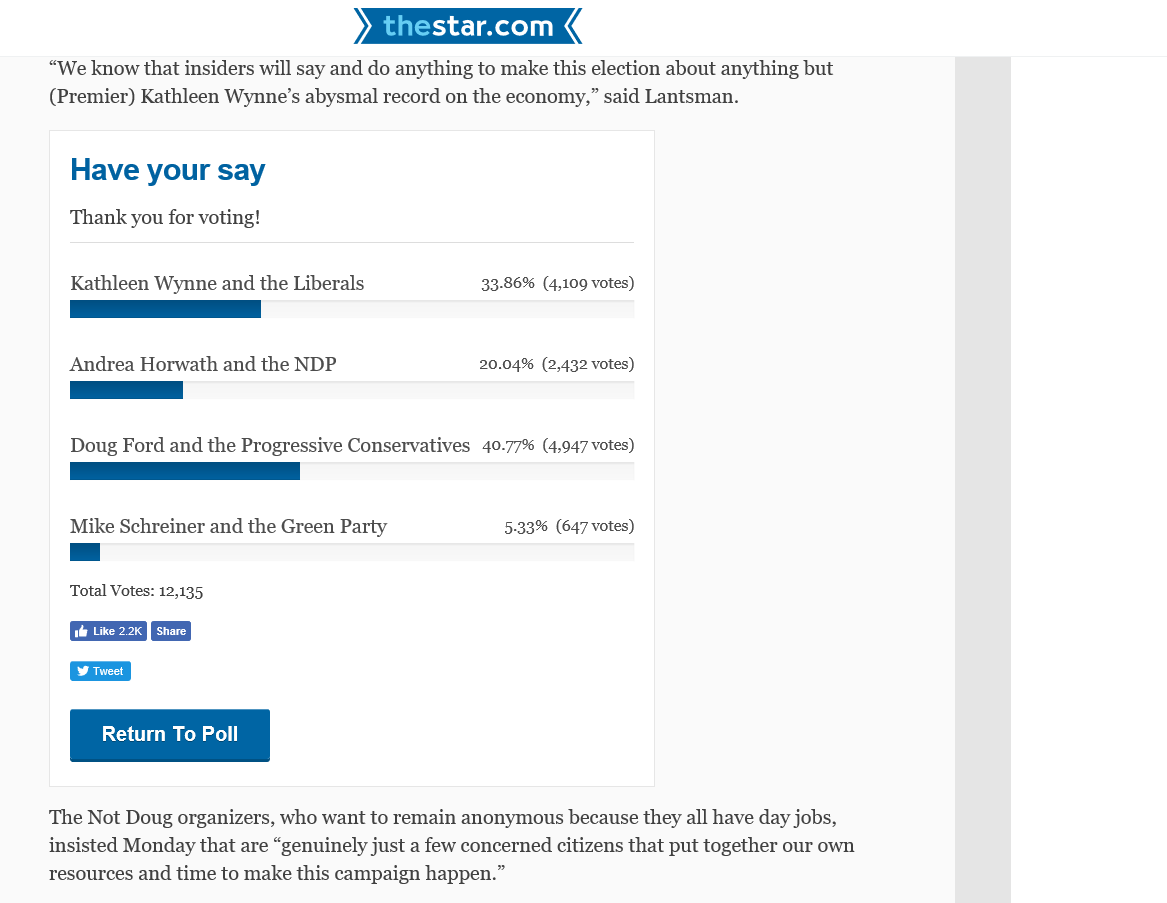The height and width of the screenshot is (903, 1167).
Task: Click the Facebook Like thumbs-up button
Action: [109, 631]
